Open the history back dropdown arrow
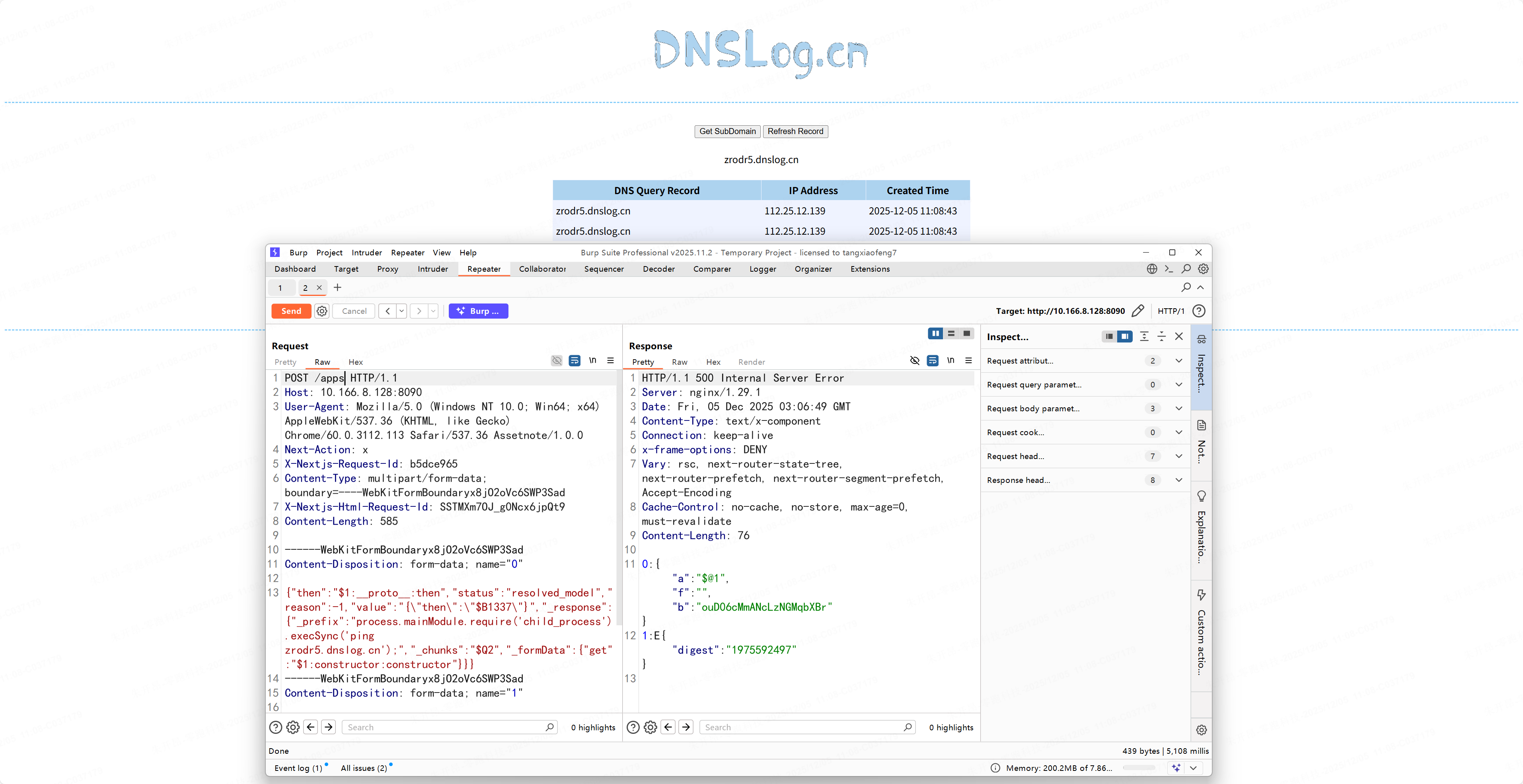This screenshot has width=1523, height=784. [x=402, y=311]
